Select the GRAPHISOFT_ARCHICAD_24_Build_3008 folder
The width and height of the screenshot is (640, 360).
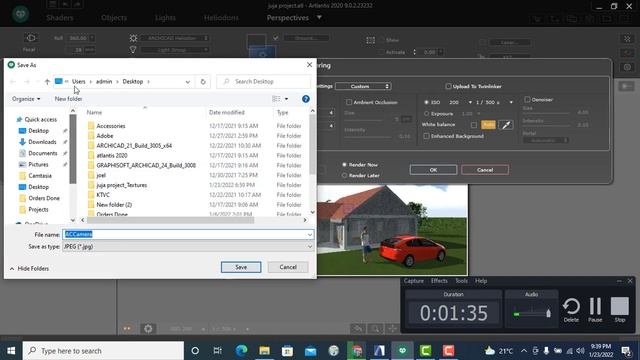click(146, 165)
